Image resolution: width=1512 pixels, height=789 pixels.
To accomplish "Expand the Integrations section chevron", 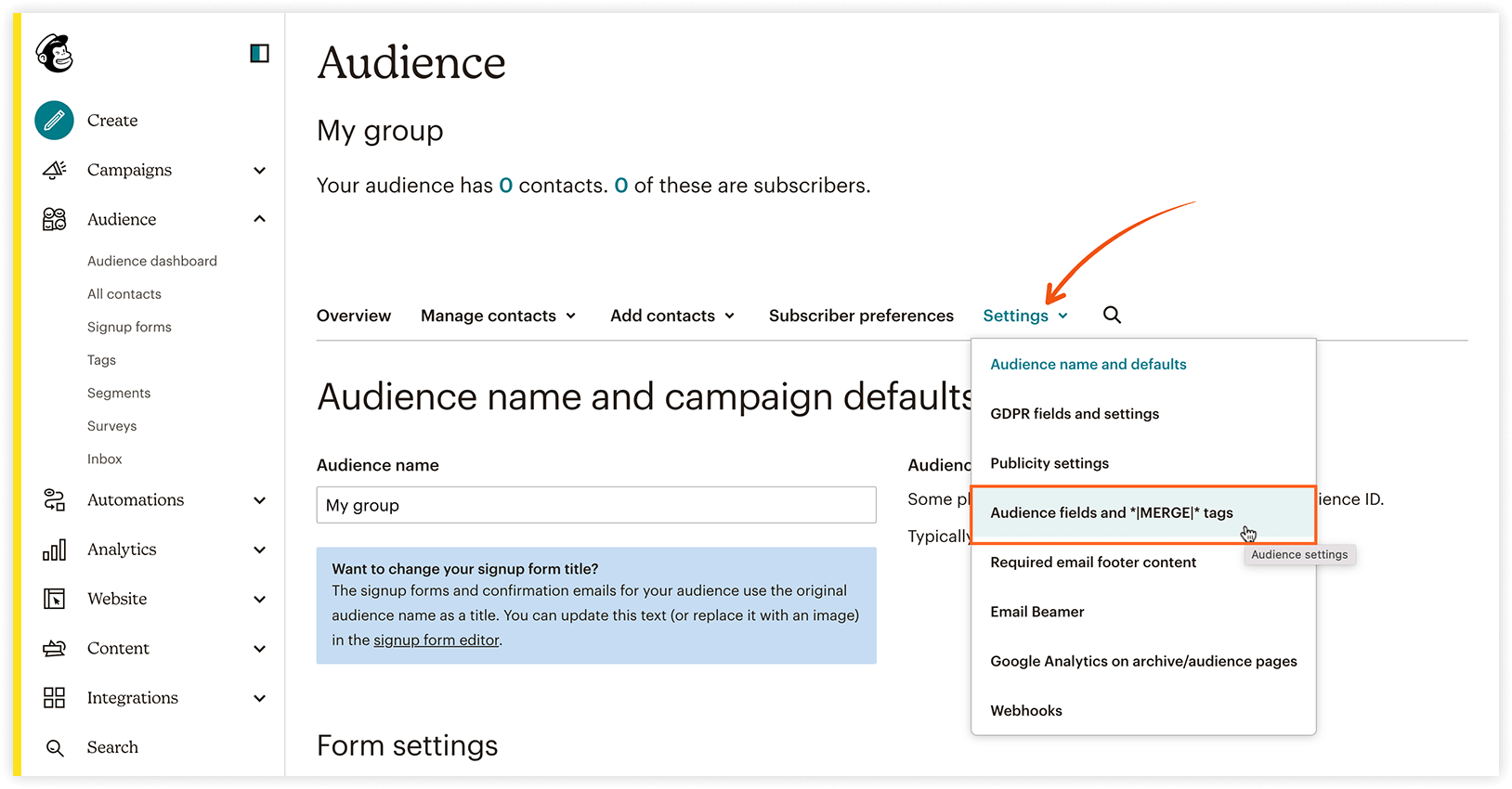I will (x=260, y=698).
